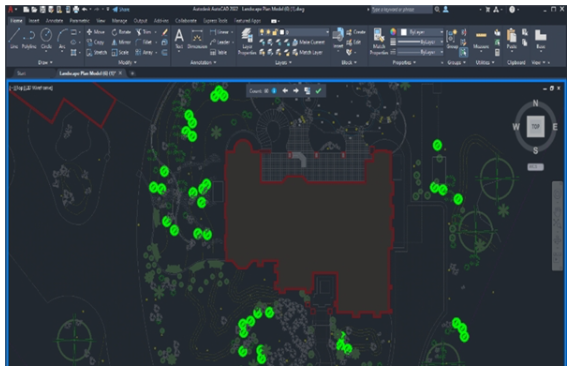Toggle layer lock padlock icon
This screenshot has width=571, height=369.
click(x=275, y=32)
